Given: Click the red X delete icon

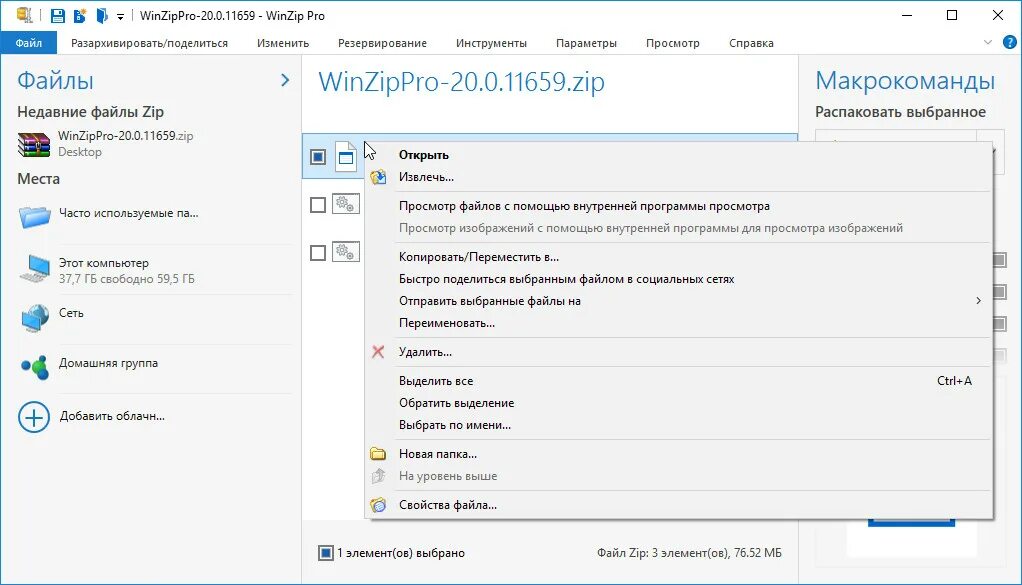Looking at the screenshot, I should pos(378,352).
